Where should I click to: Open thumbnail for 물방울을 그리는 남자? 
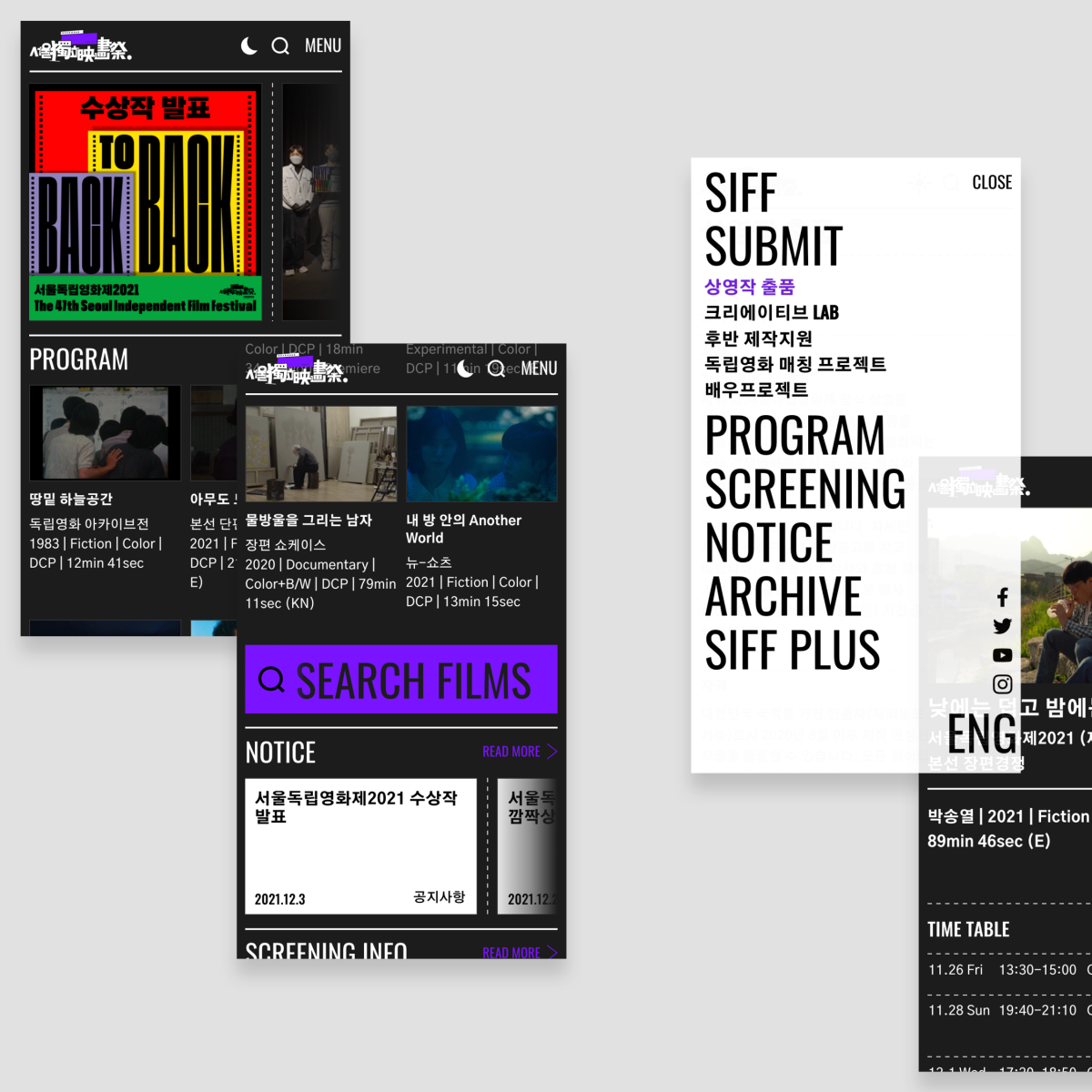[320, 453]
